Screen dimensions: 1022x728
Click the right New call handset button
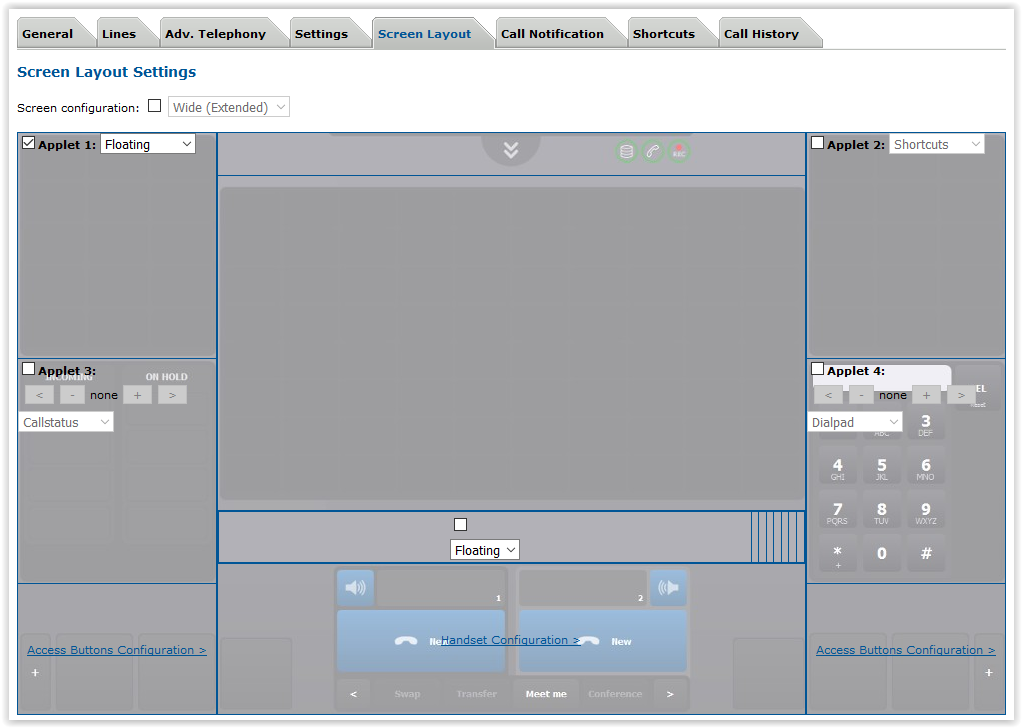[x=603, y=641]
